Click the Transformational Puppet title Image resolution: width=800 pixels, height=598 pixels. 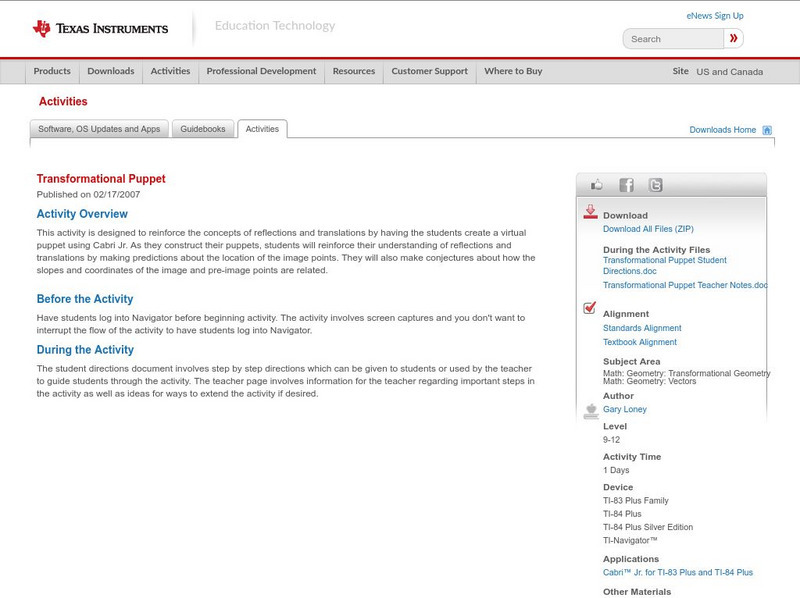[101, 179]
